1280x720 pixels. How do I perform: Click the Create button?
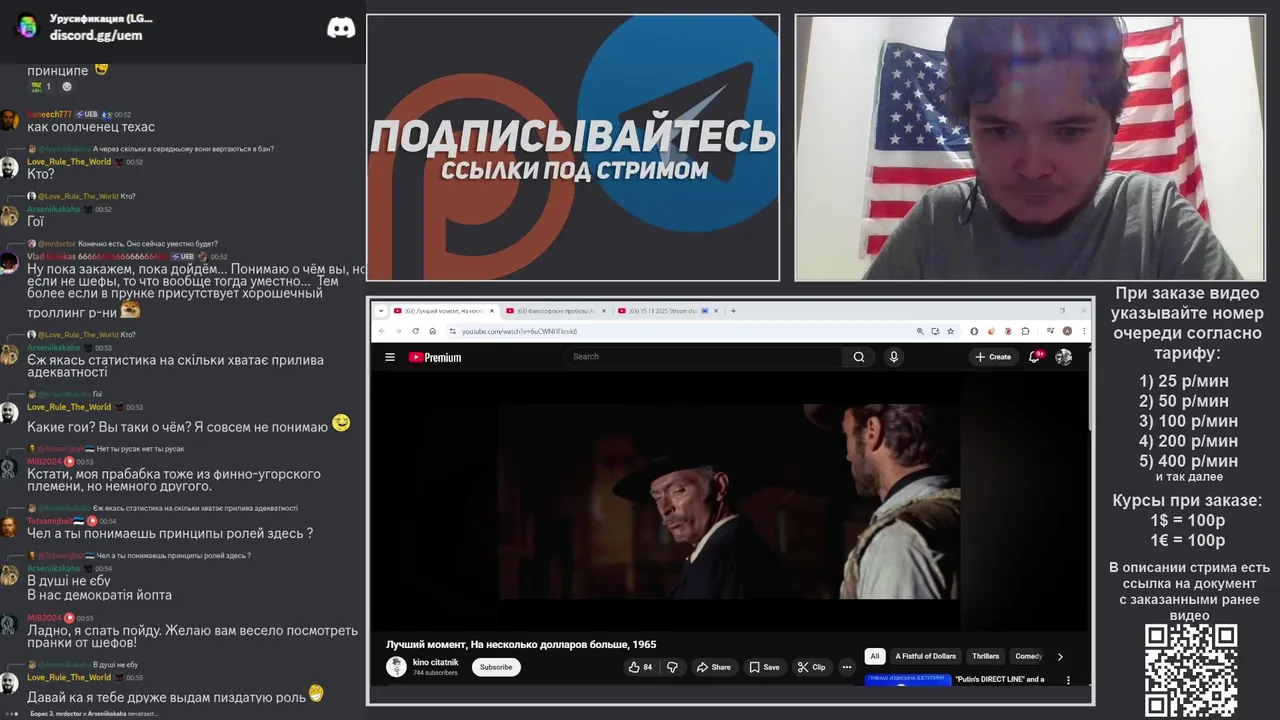pyautogui.click(x=993, y=357)
